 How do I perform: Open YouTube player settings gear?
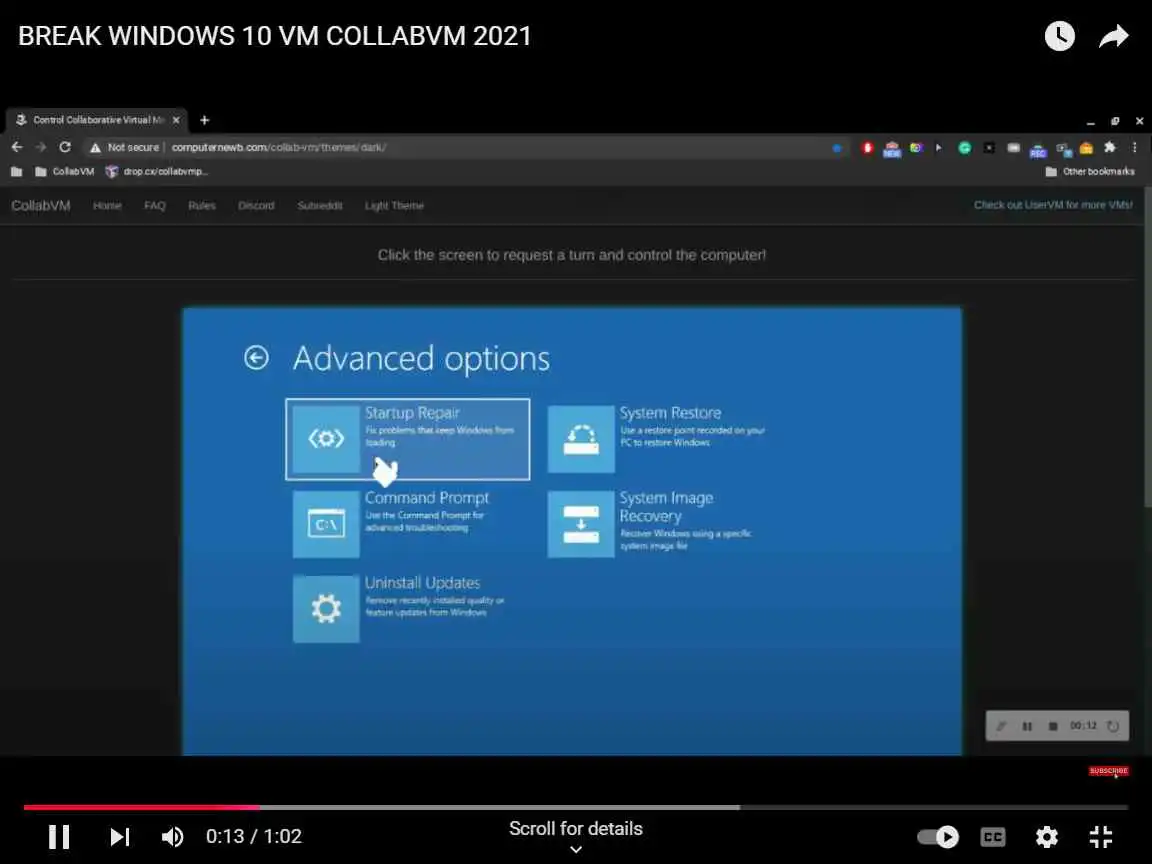(1047, 837)
